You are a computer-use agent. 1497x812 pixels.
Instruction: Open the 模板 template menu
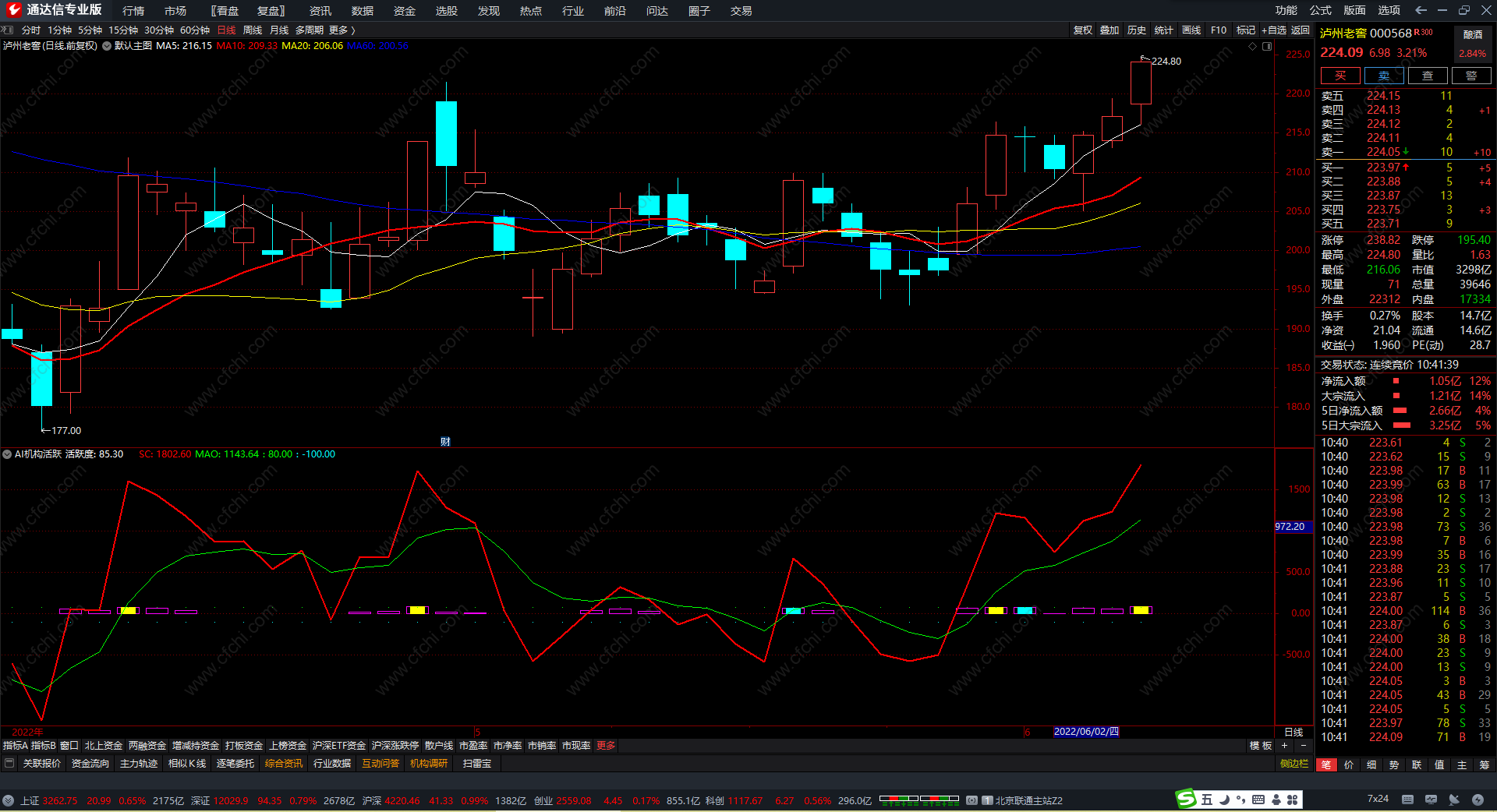tap(1261, 746)
